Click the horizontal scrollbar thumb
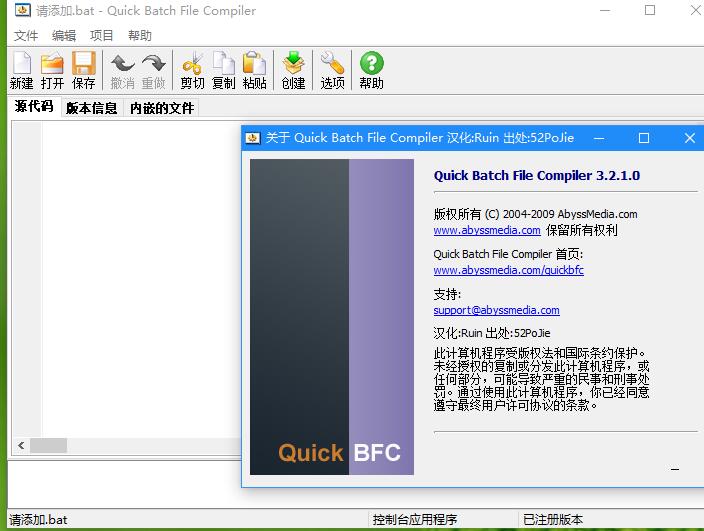Viewport: 704px width, 531px height. coord(48,446)
